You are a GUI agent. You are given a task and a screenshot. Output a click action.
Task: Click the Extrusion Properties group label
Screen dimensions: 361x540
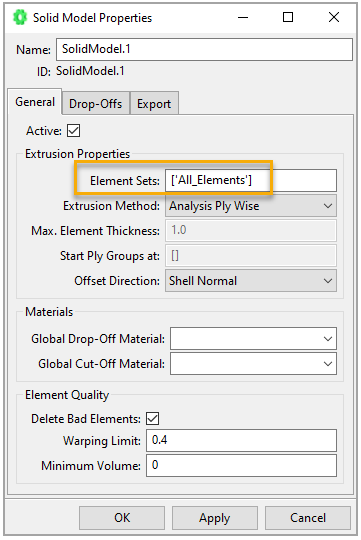[78, 154]
